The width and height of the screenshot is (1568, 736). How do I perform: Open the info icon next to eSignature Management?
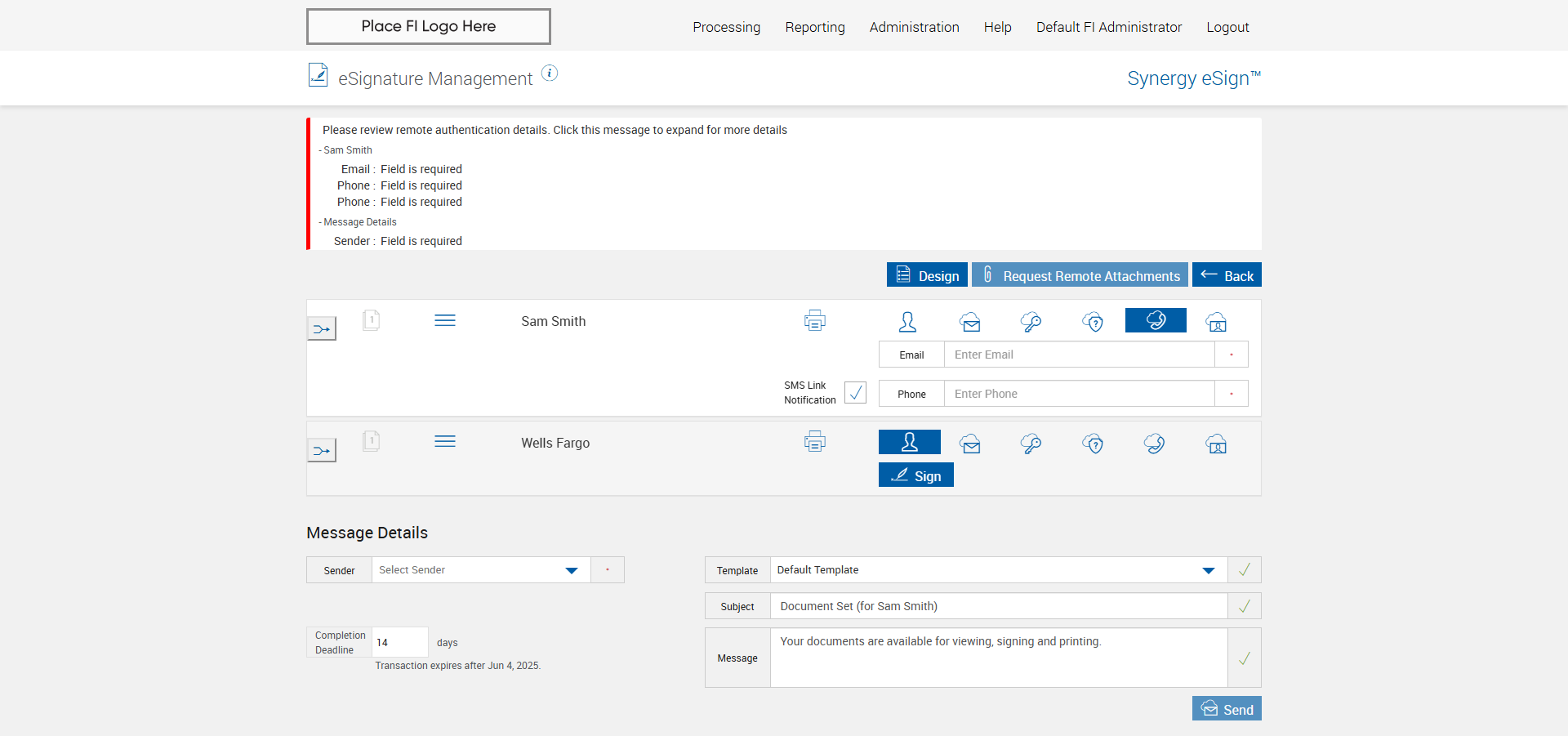[x=550, y=74]
